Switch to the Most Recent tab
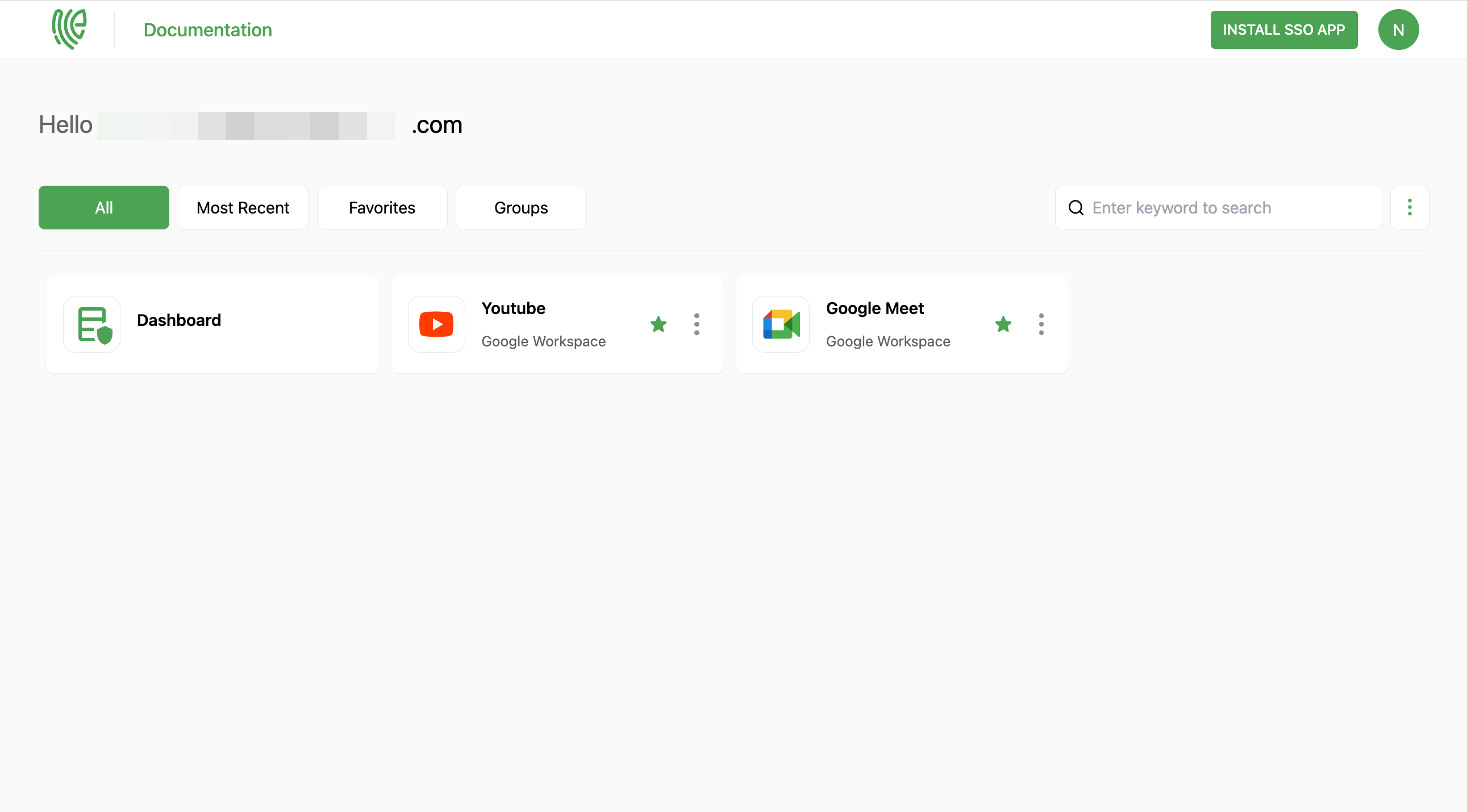 243,208
